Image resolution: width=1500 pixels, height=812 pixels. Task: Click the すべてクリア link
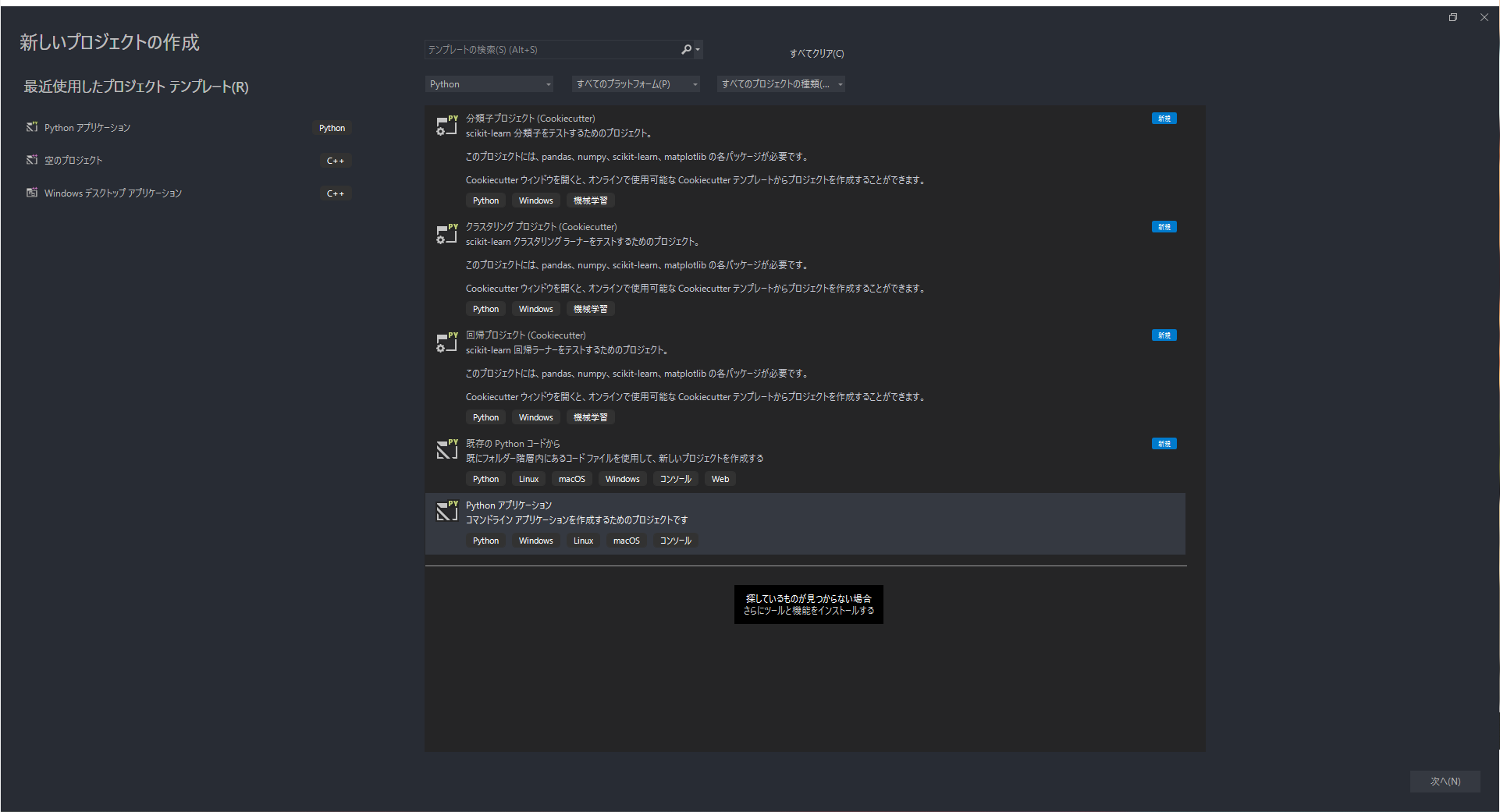pos(815,53)
